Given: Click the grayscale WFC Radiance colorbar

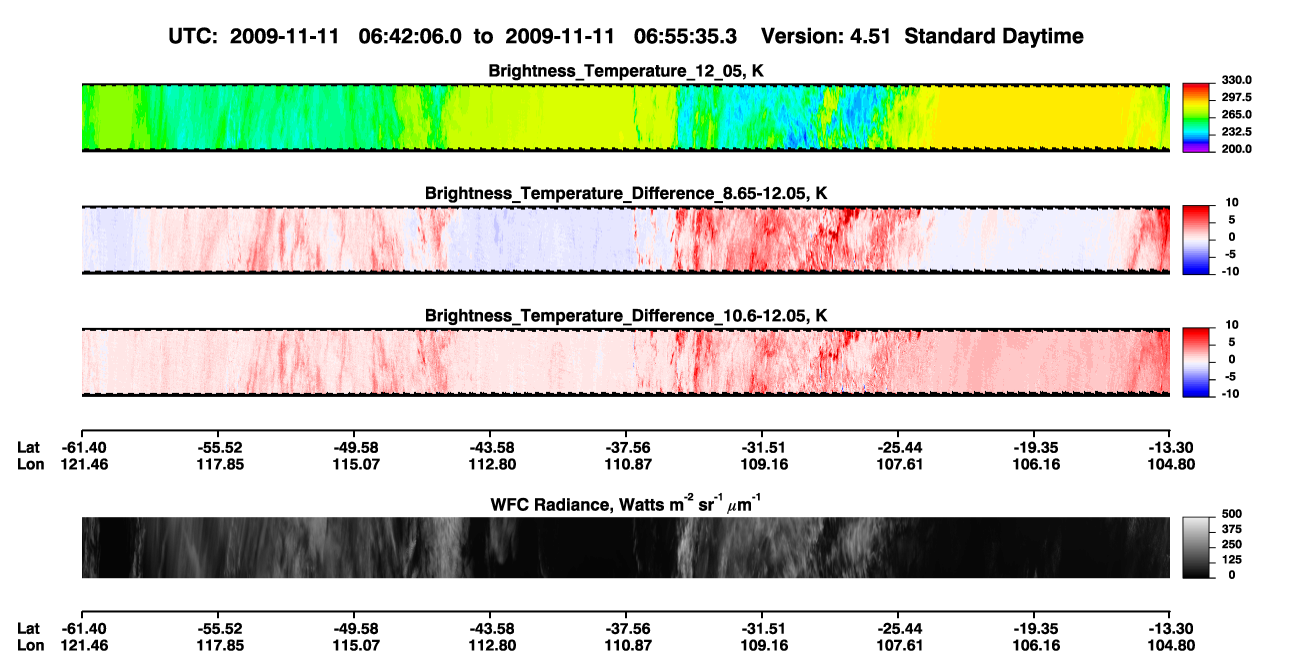Looking at the screenshot, I should 1197,547.
